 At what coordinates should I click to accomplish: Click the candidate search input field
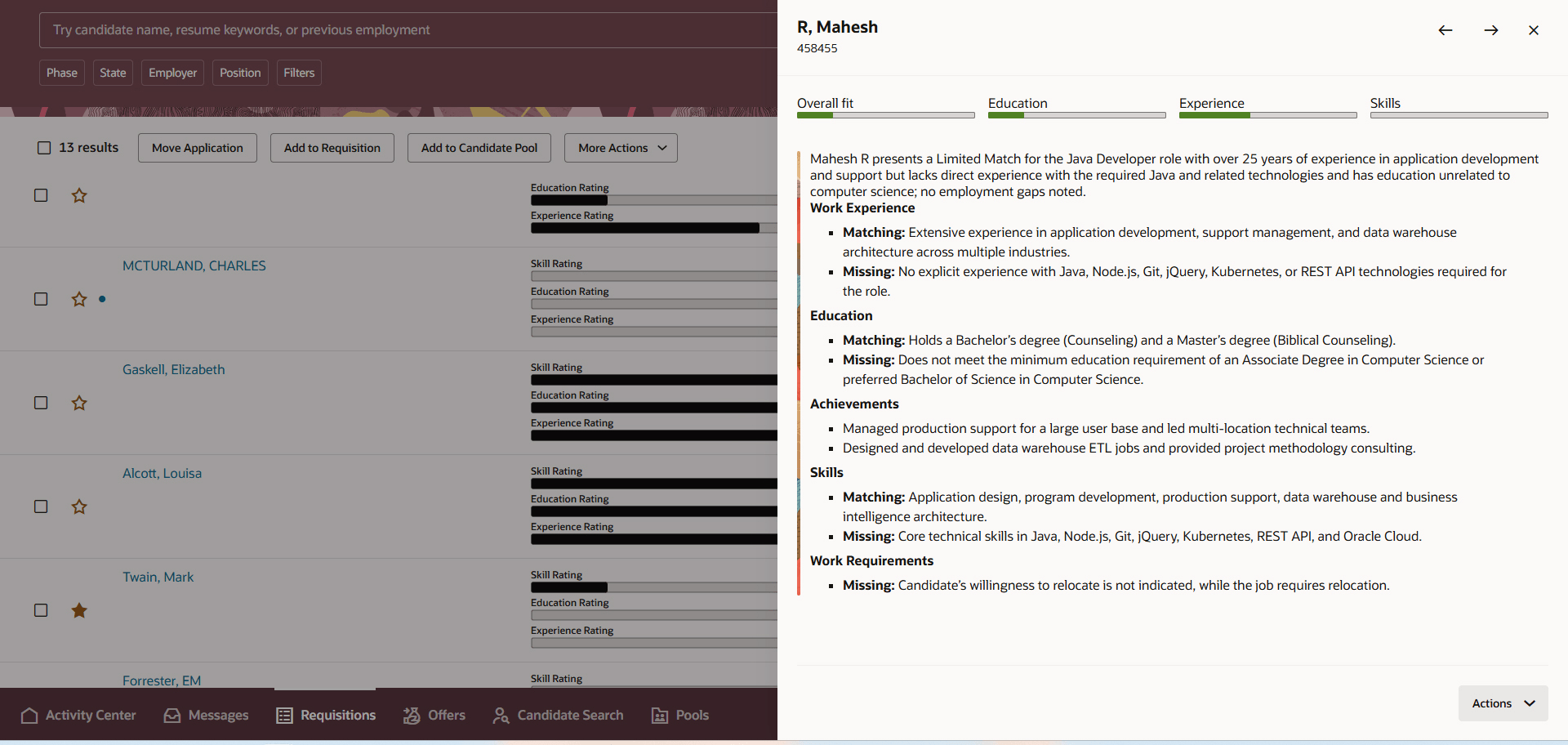point(408,30)
